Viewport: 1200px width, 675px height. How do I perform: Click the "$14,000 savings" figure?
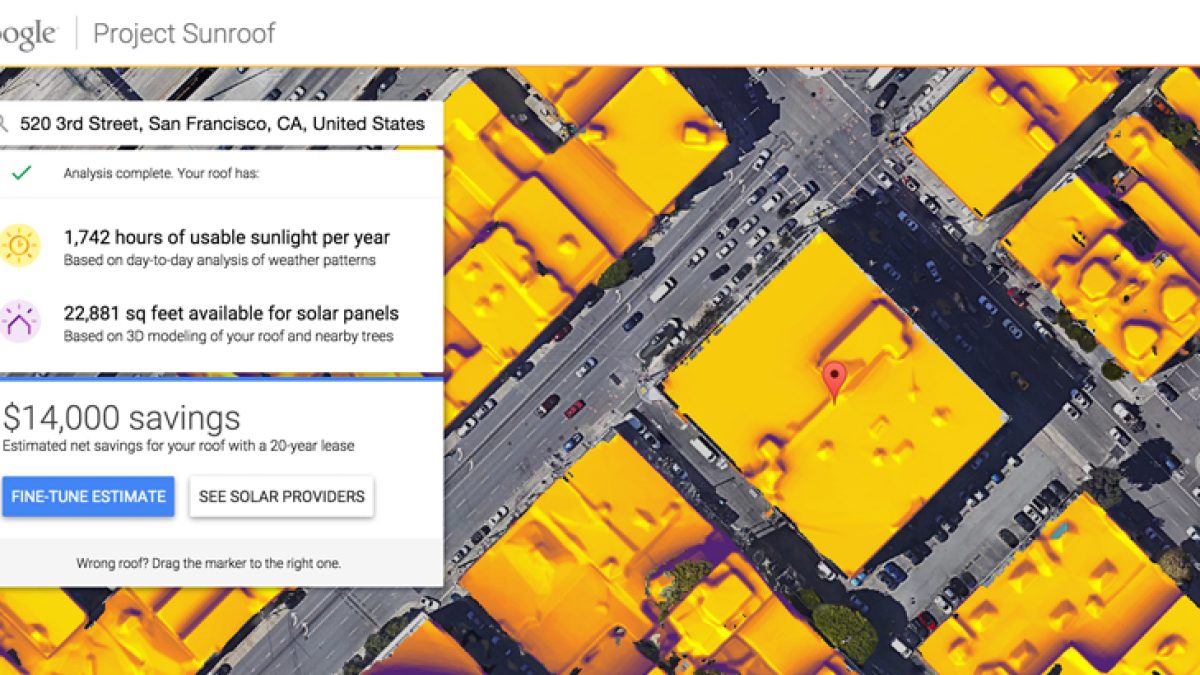[x=122, y=418]
